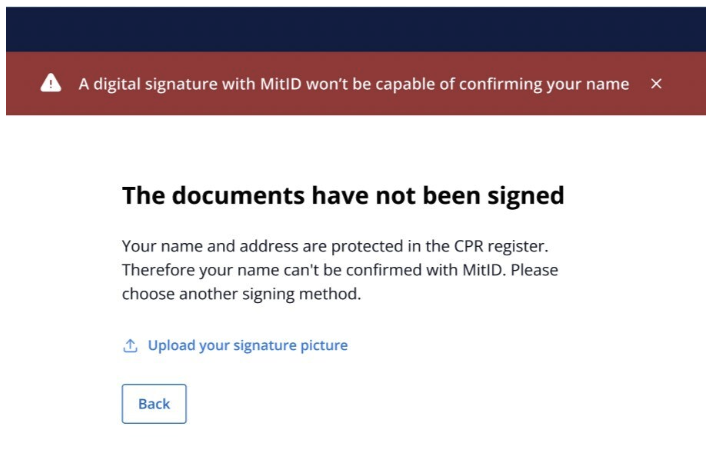Image resolution: width=714 pixels, height=464 pixels.
Task: Click the warning triangle icon in alert
Action: 51,83
